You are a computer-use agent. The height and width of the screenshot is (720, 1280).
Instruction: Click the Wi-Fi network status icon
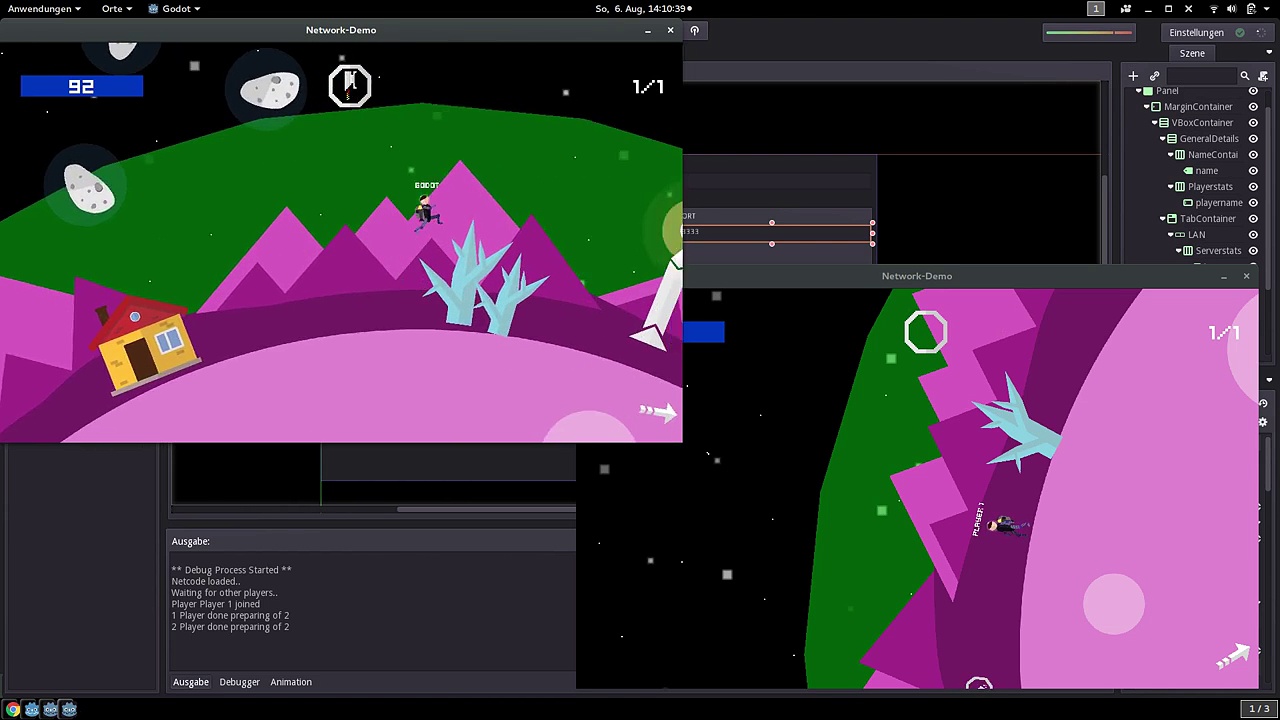click(x=1214, y=9)
